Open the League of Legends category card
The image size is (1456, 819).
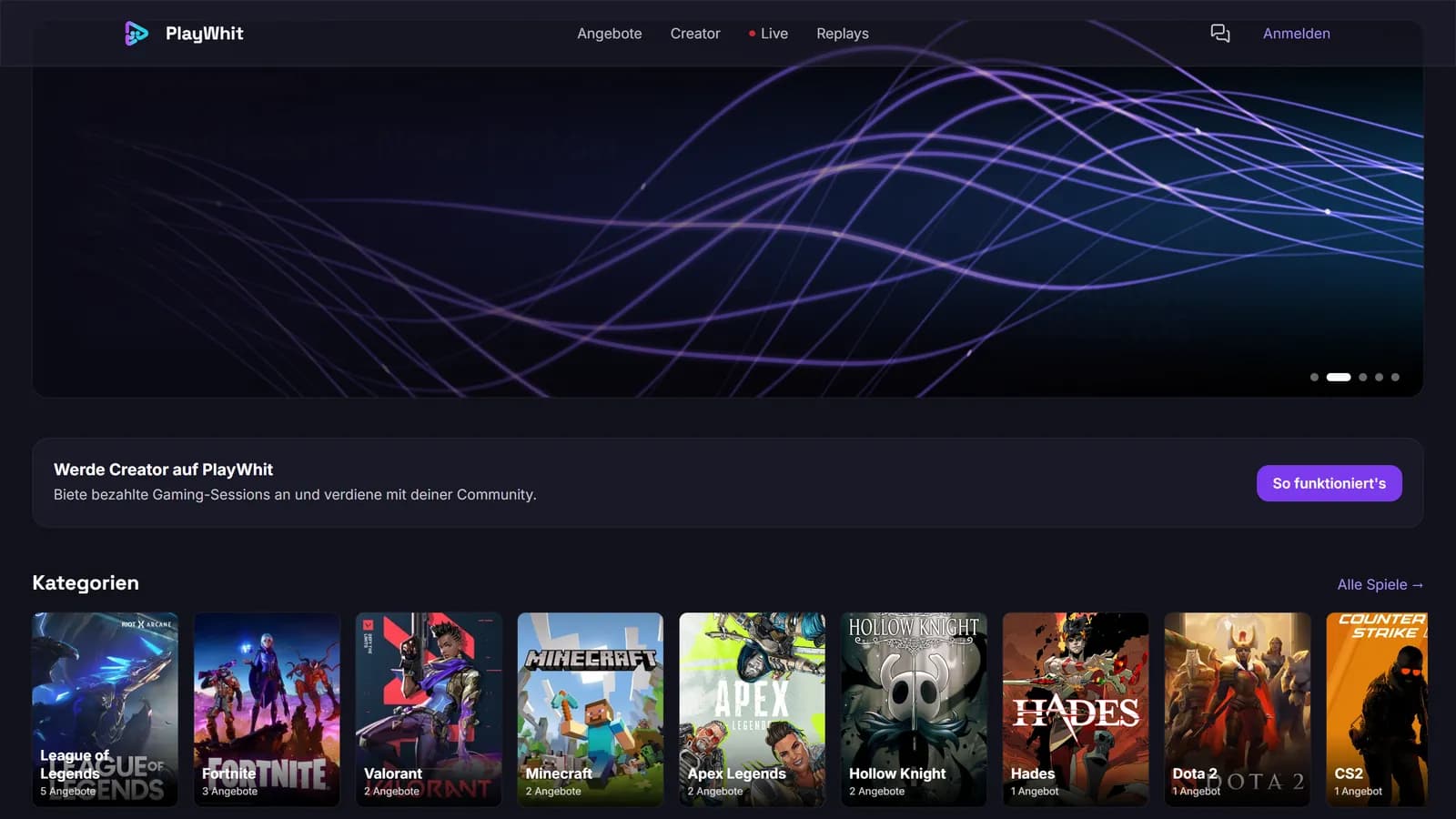(106, 709)
